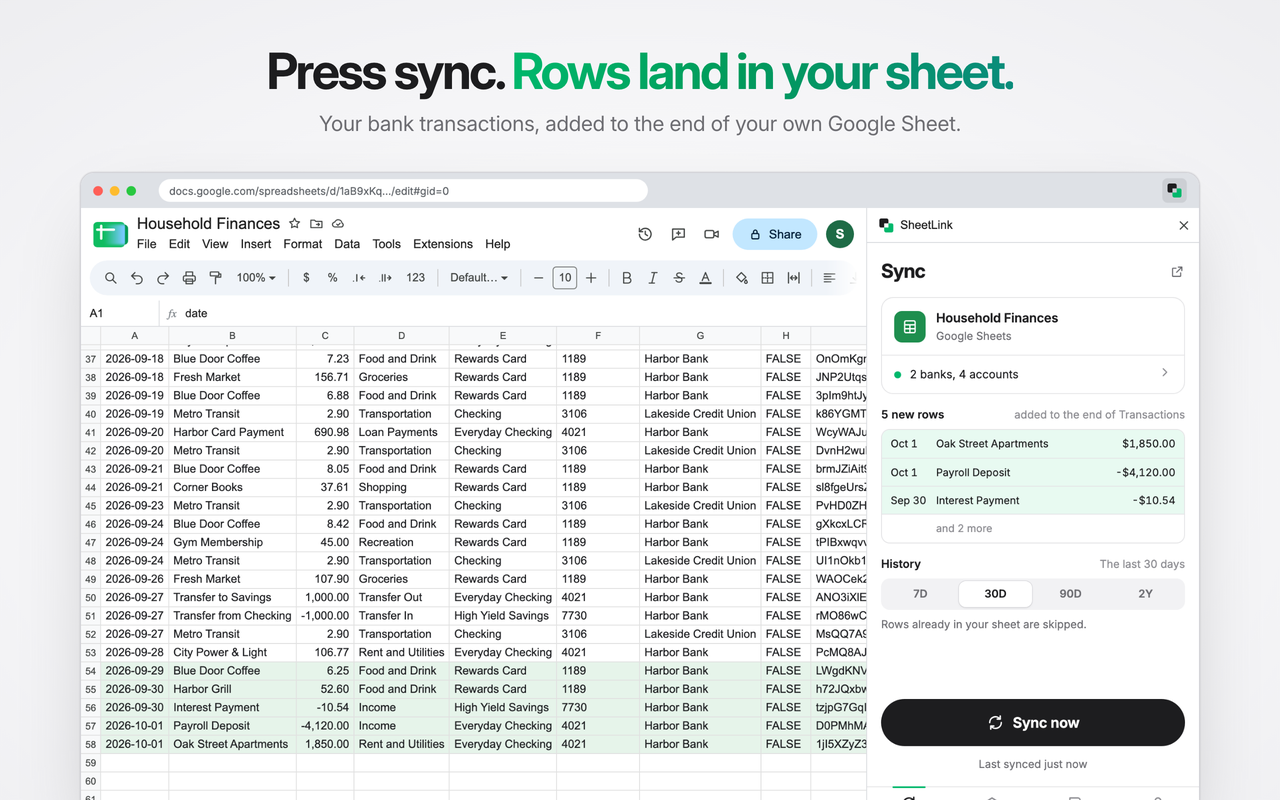Open the zoom 100% dropdown
The width and height of the screenshot is (1280, 800).
pos(256,278)
